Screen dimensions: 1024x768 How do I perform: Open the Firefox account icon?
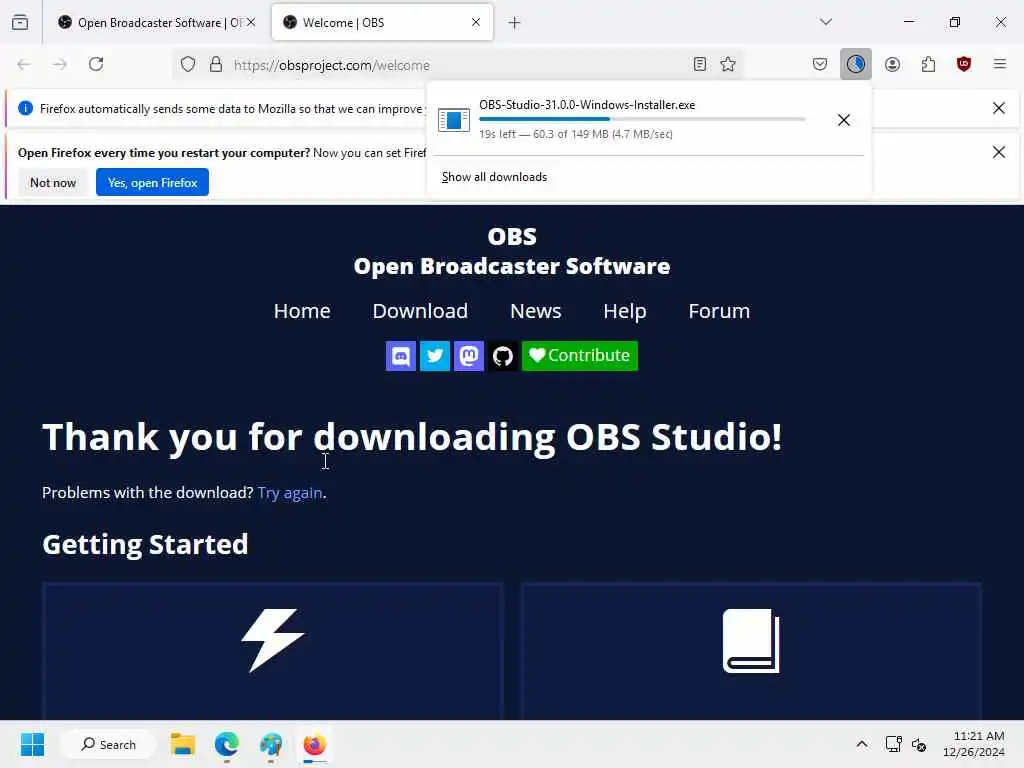pyautogui.click(x=892, y=64)
